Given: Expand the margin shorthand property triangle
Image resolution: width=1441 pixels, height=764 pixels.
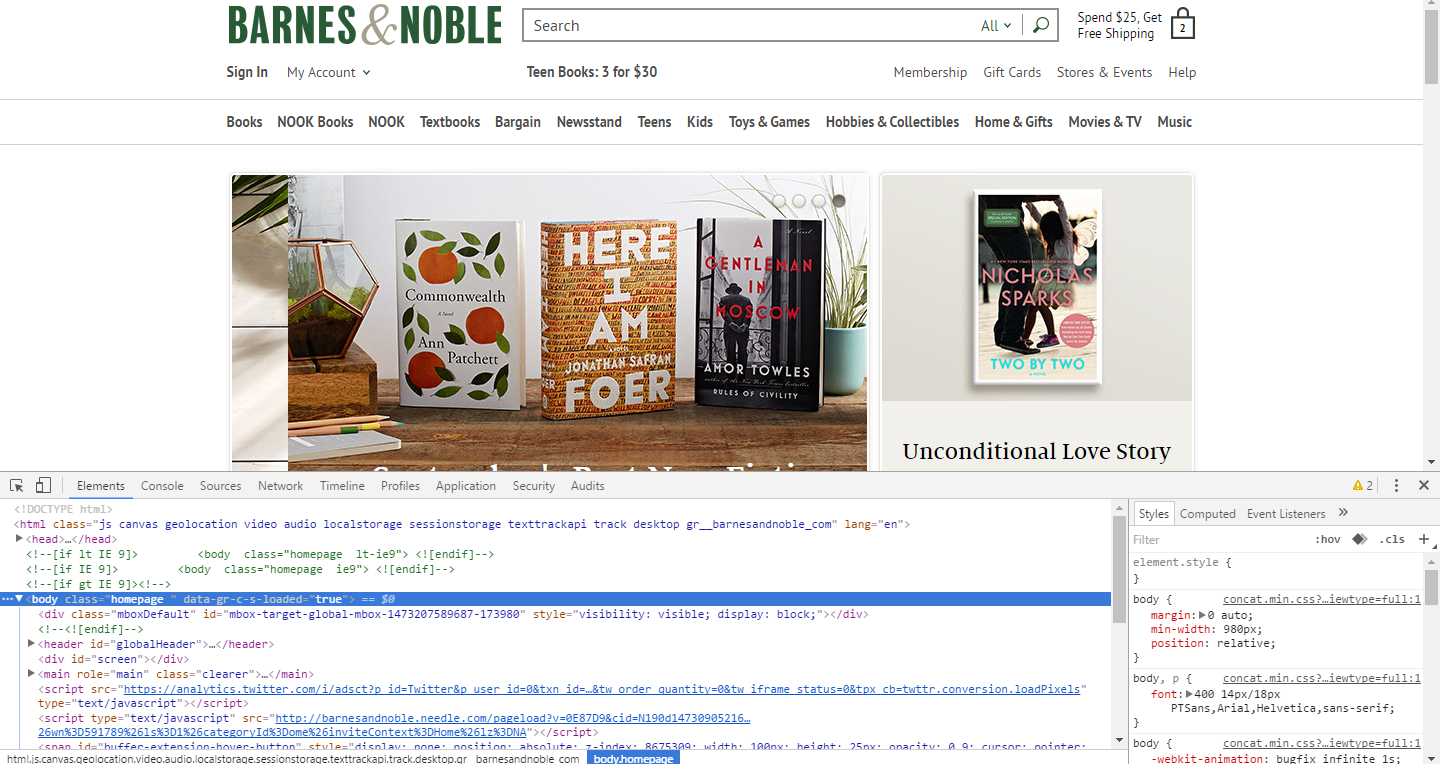Looking at the screenshot, I should click(x=1203, y=616).
